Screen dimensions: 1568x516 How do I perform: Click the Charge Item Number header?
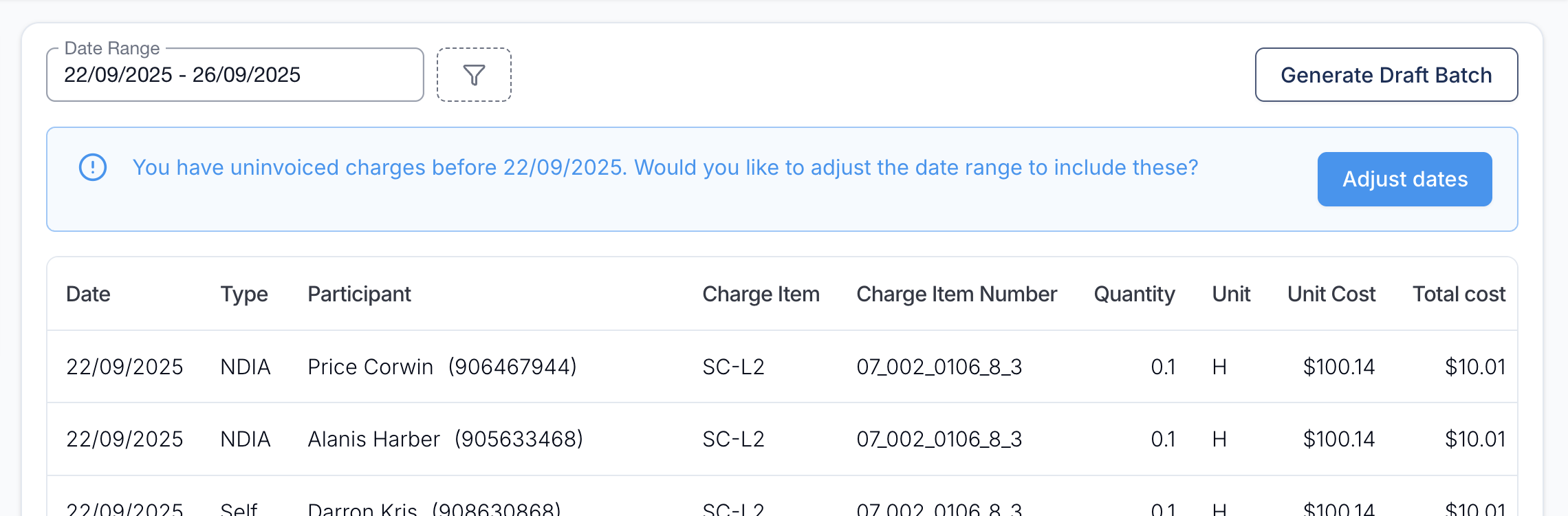click(x=956, y=294)
